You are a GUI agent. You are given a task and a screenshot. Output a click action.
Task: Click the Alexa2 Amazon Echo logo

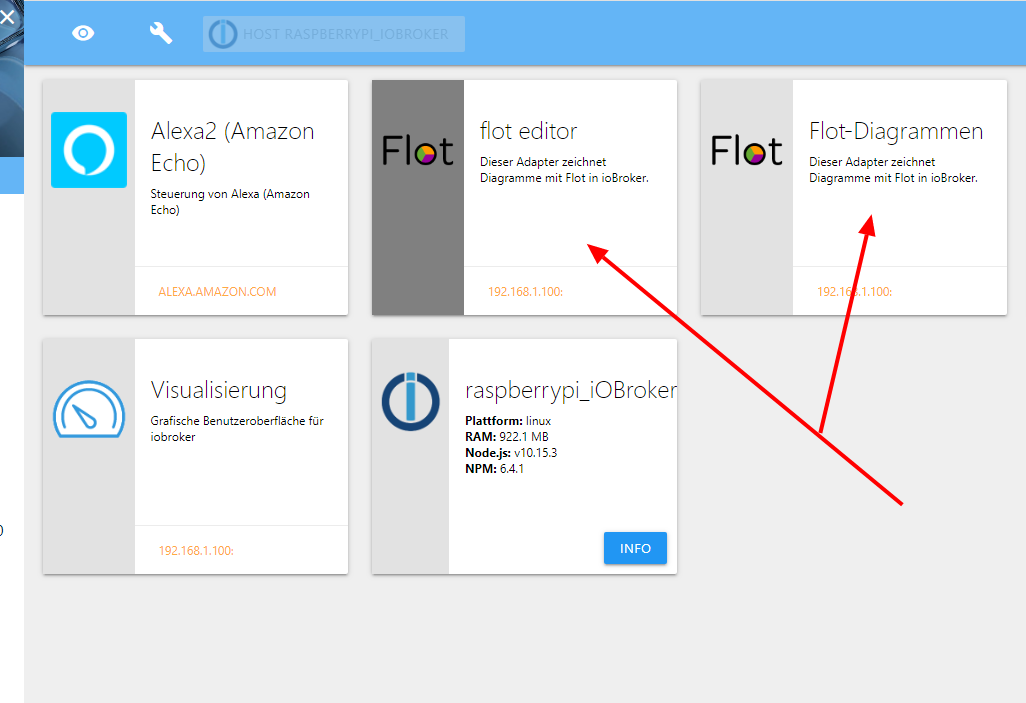coord(89,150)
